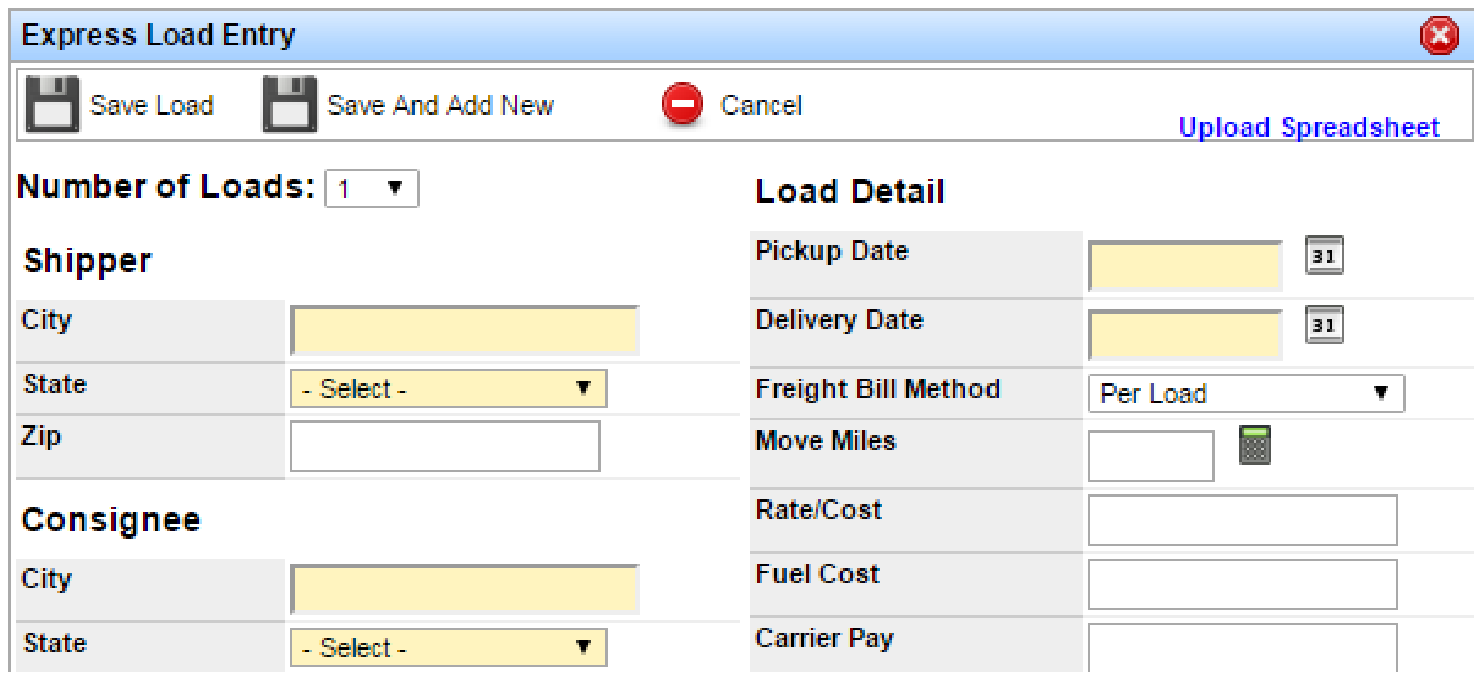Image resolution: width=1480 pixels, height=683 pixels.
Task: Click the Consignee section heading
Action: coord(111,520)
